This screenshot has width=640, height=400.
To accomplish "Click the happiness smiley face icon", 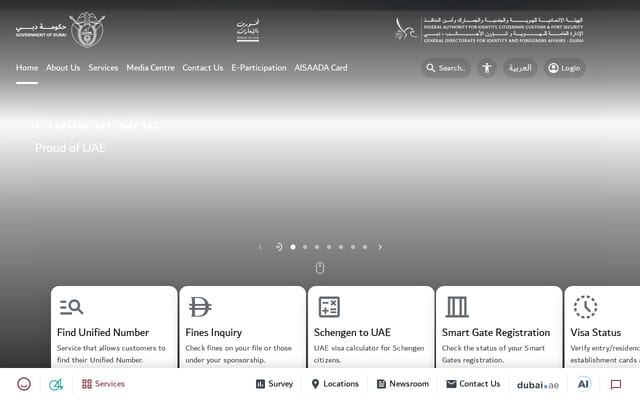I will point(24,384).
